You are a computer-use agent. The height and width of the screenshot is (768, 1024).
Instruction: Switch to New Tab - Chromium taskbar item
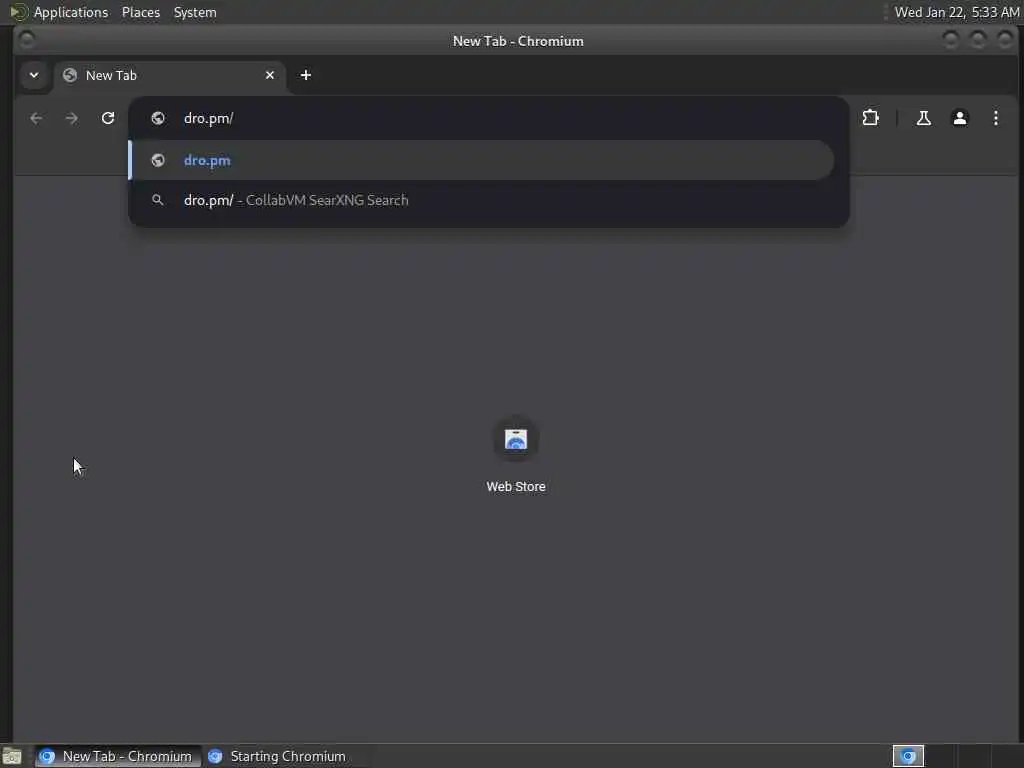[x=118, y=756]
